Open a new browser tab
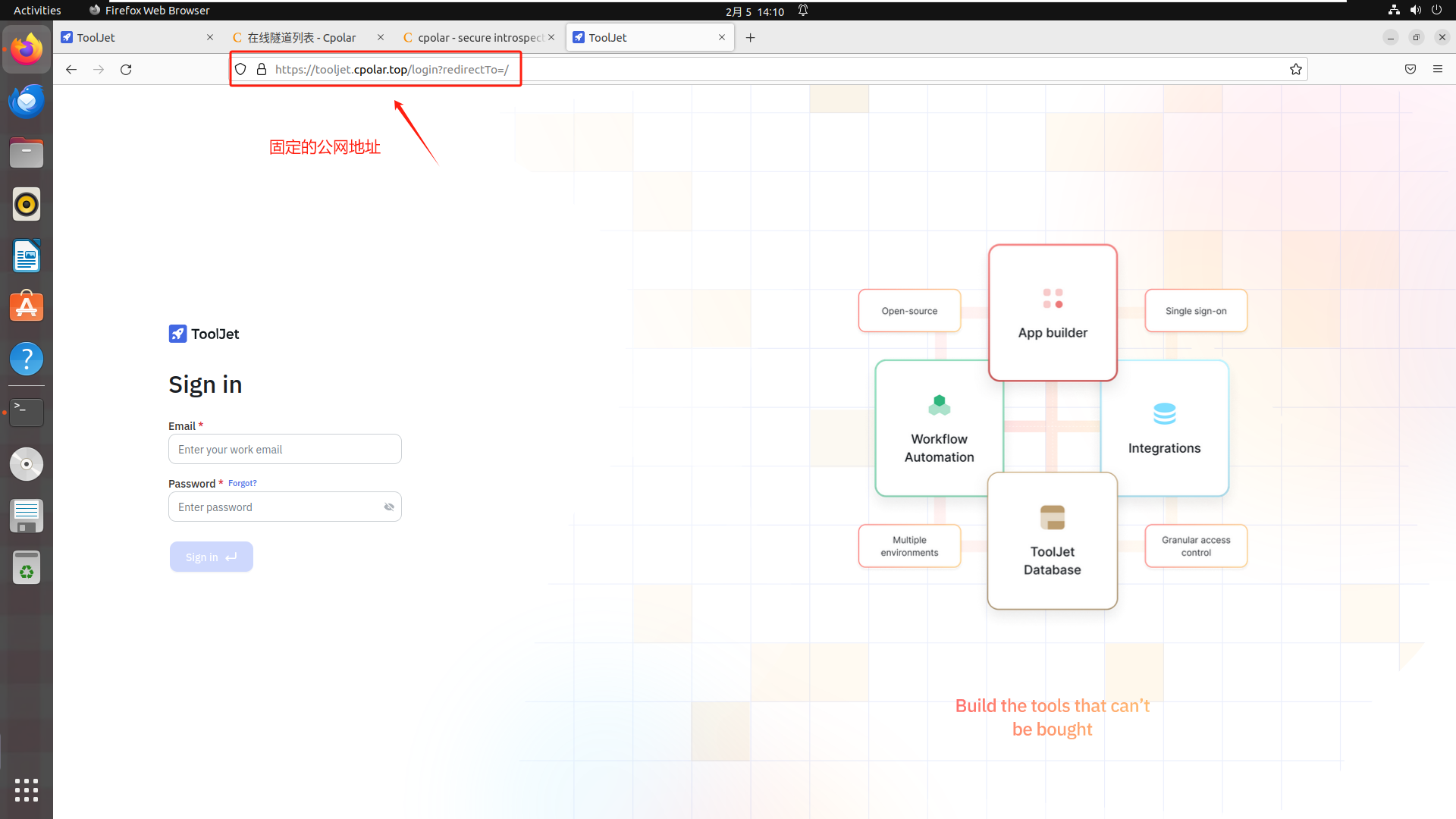Viewport: 1456px width, 819px height. (750, 37)
